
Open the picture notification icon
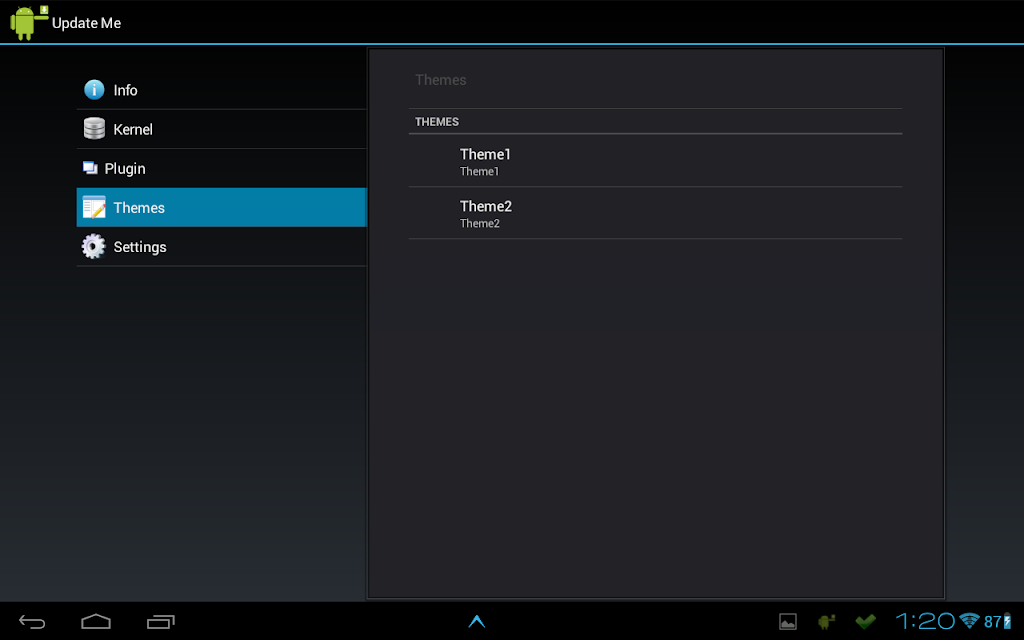pos(788,622)
